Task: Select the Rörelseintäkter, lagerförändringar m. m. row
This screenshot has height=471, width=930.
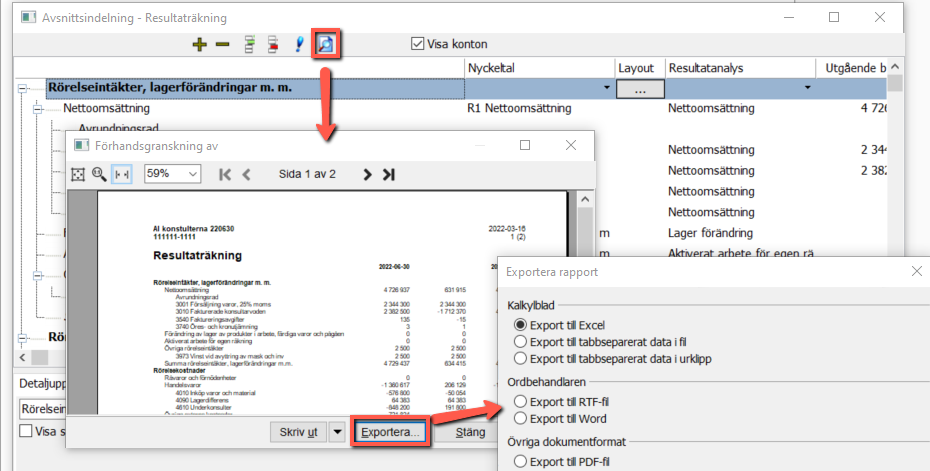Action: 256,88
